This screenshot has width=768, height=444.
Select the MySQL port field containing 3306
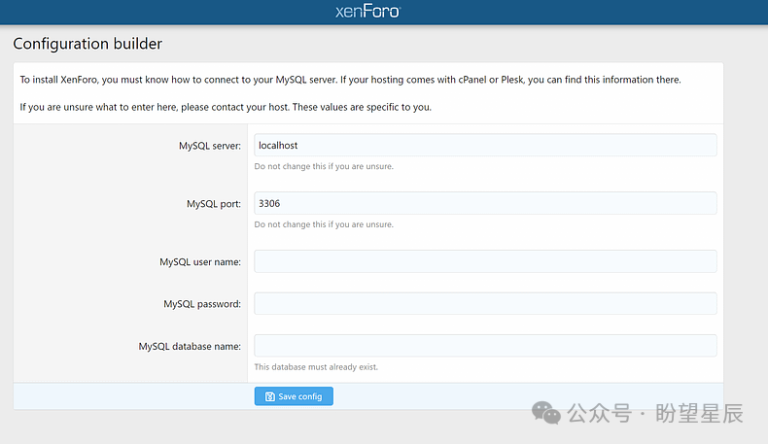[485, 203]
